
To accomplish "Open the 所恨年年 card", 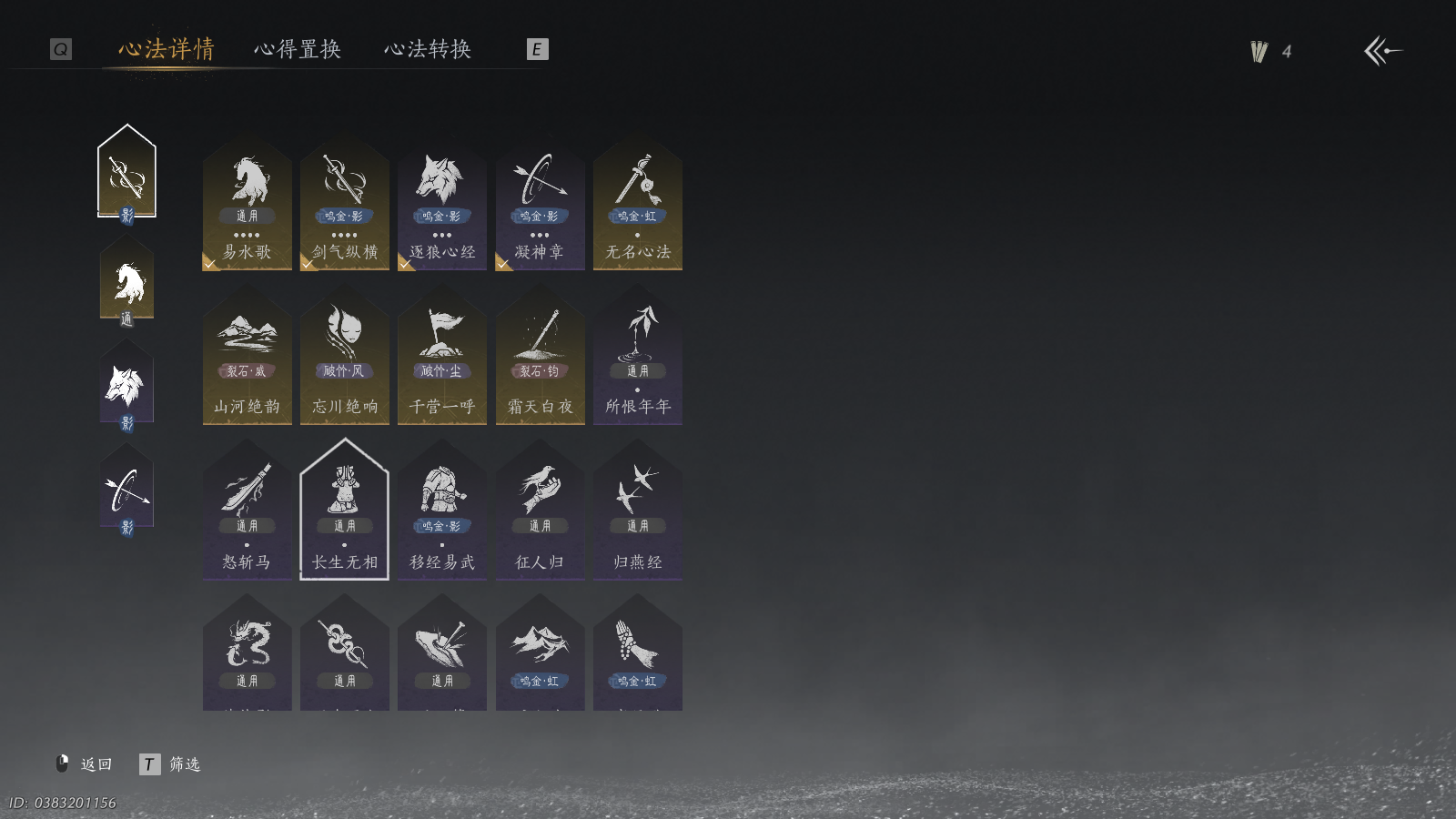I will coord(638,358).
